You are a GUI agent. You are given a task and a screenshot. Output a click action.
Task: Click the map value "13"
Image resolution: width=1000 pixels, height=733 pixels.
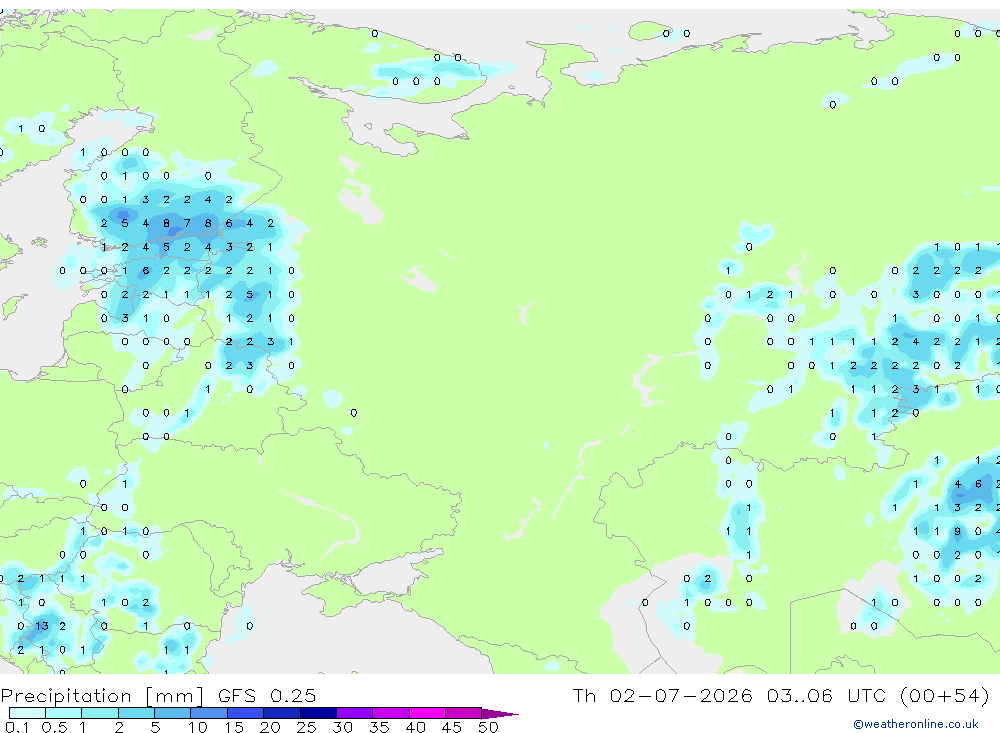pos(41,626)
